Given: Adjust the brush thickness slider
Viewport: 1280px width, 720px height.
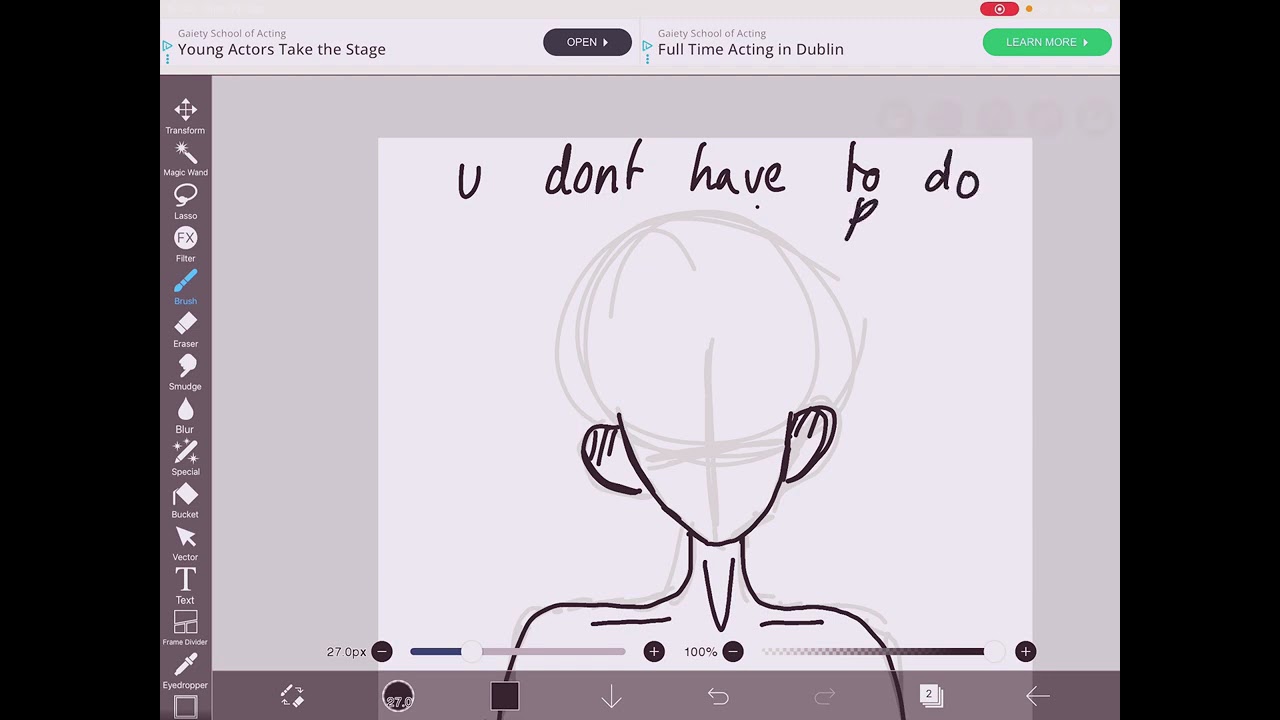Looking at the screenshot, I should coord(518,652).
